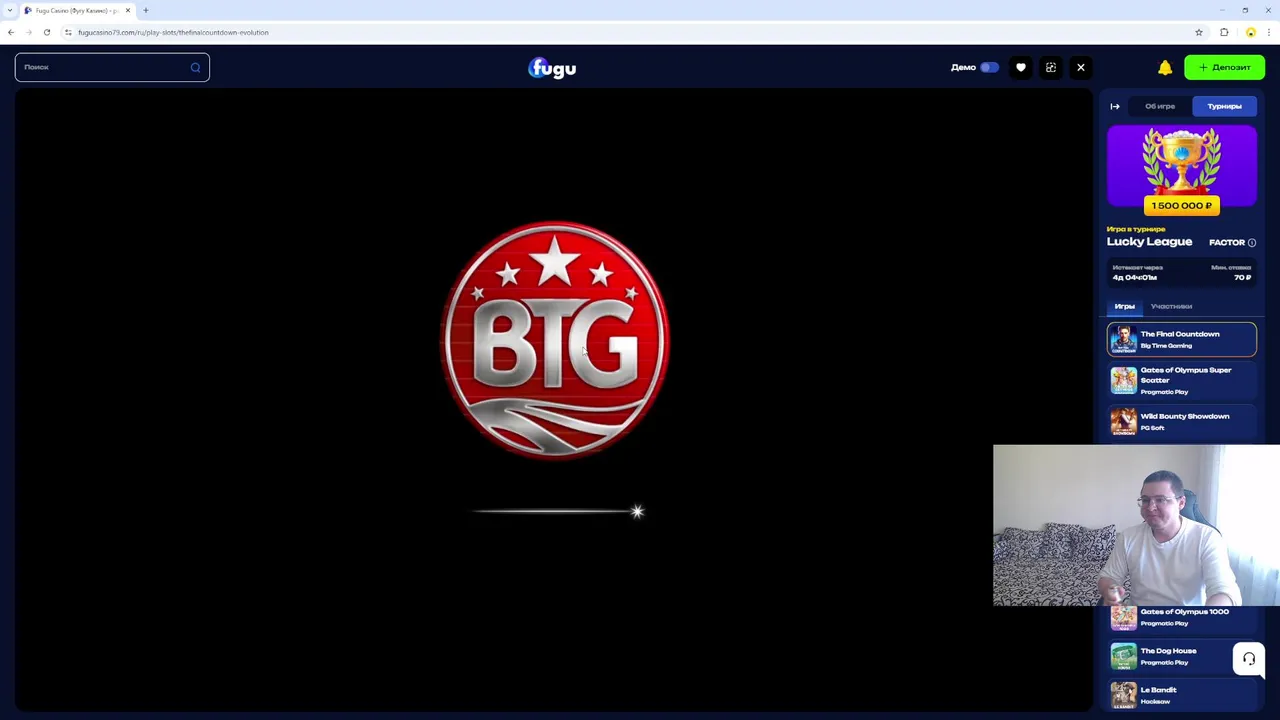This screenshot has width=1280, height=720.
Task: Click Lucky League tournament title
Action: pos(1149,242)
